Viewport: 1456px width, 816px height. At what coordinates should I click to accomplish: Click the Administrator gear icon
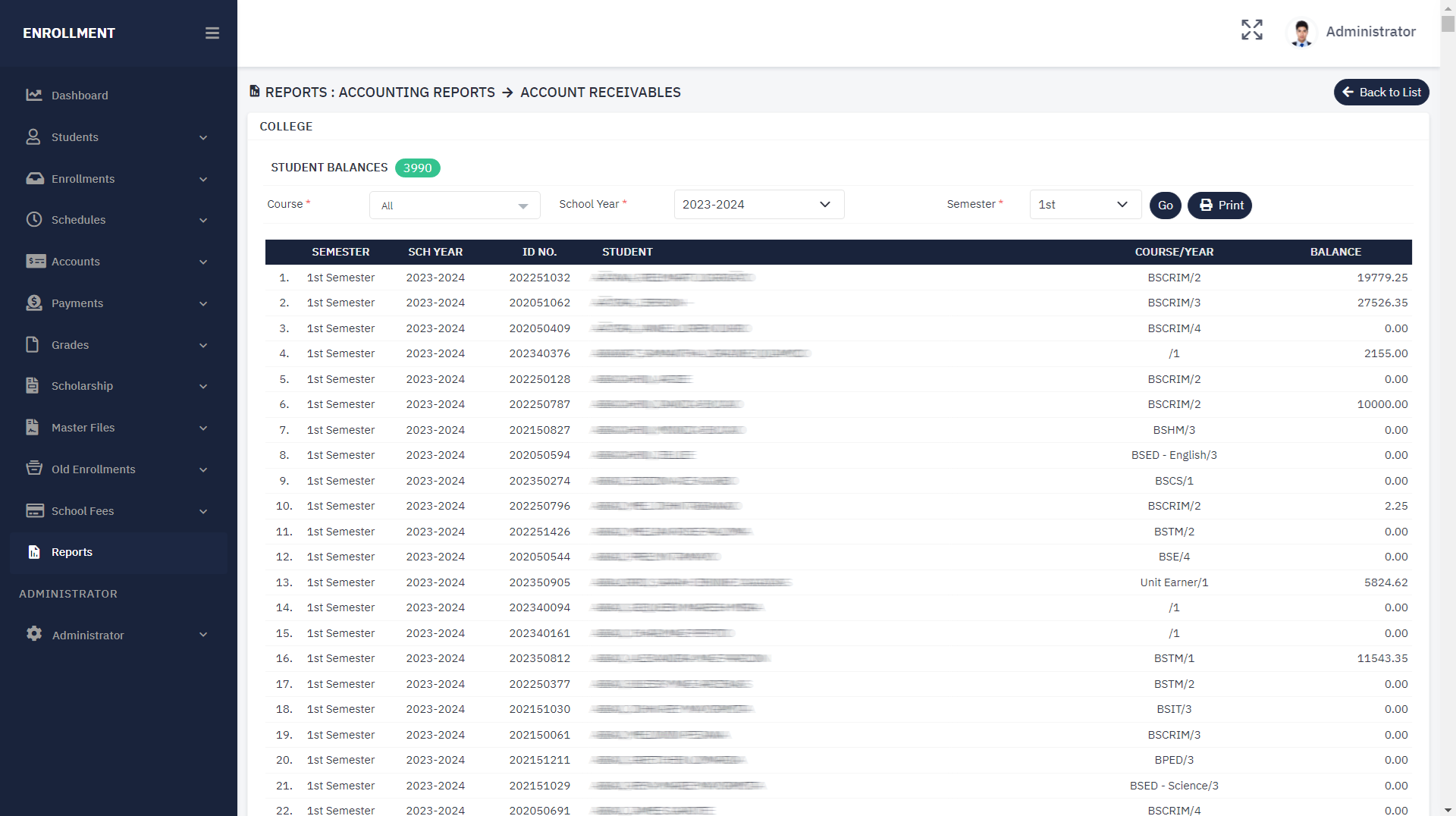34,634
